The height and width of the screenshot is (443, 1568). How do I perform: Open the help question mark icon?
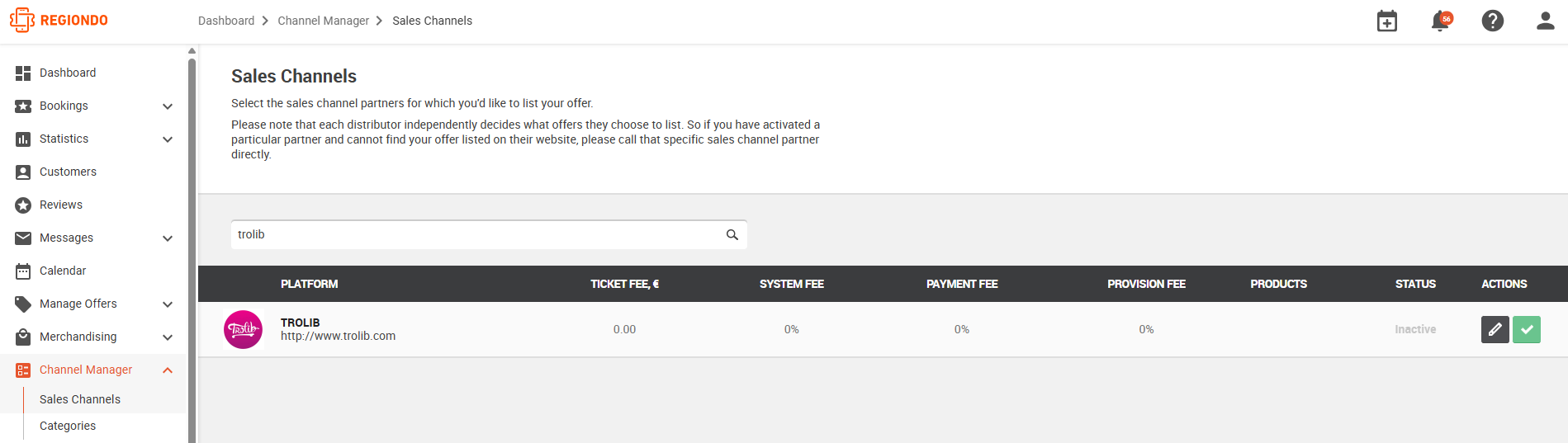[x=1493, y=21]
